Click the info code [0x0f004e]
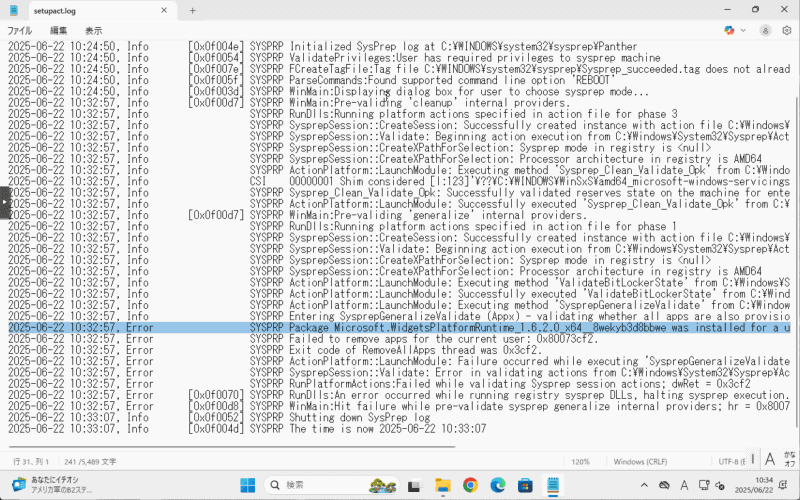800x500 pixels. tap(216, 47)
